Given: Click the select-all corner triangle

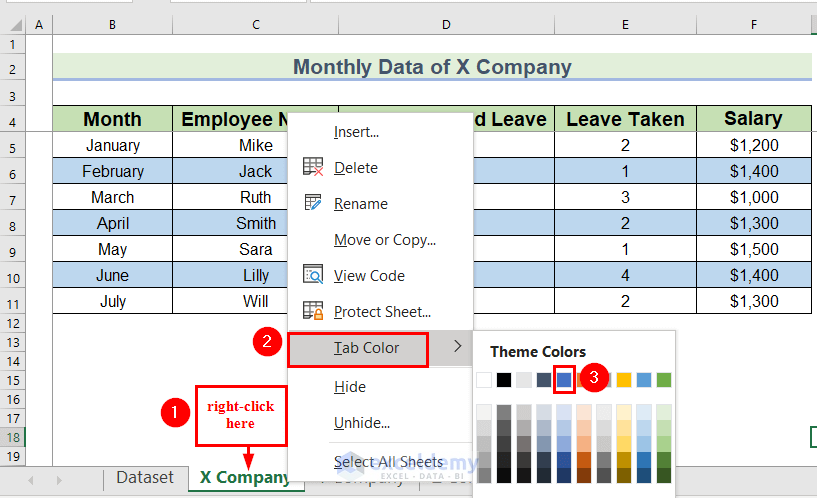Looking at the screenshot, I should point(13,22).
